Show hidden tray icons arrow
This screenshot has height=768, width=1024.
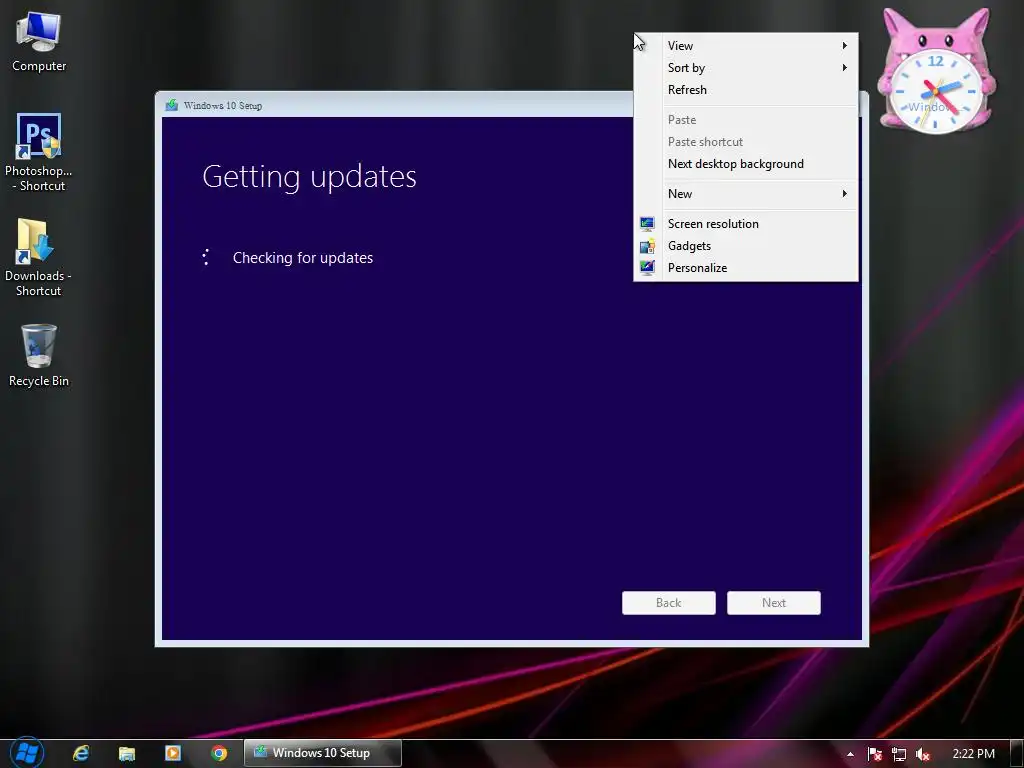[850, 754]
